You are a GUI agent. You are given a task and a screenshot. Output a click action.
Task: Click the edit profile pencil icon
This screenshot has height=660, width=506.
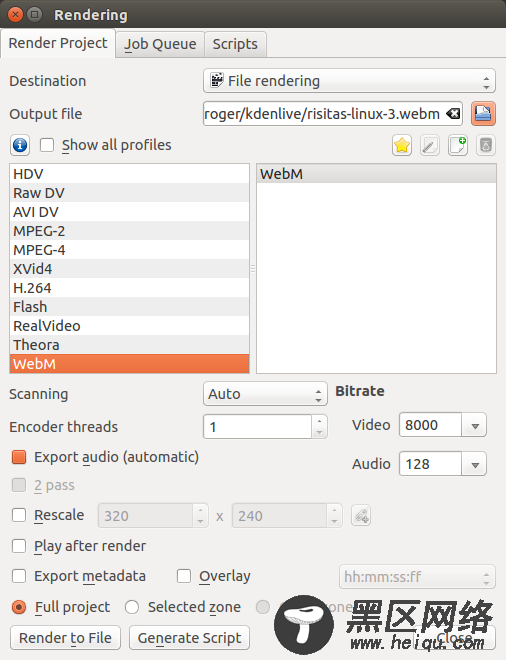[x=430, y=146]
